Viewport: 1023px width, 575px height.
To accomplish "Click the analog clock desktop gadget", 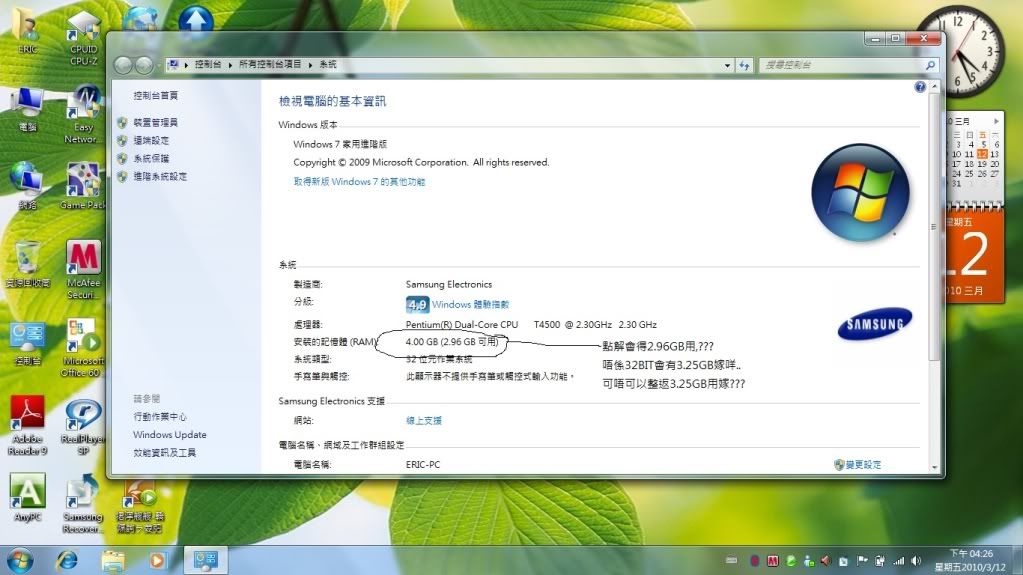I will tap(959, 51).
